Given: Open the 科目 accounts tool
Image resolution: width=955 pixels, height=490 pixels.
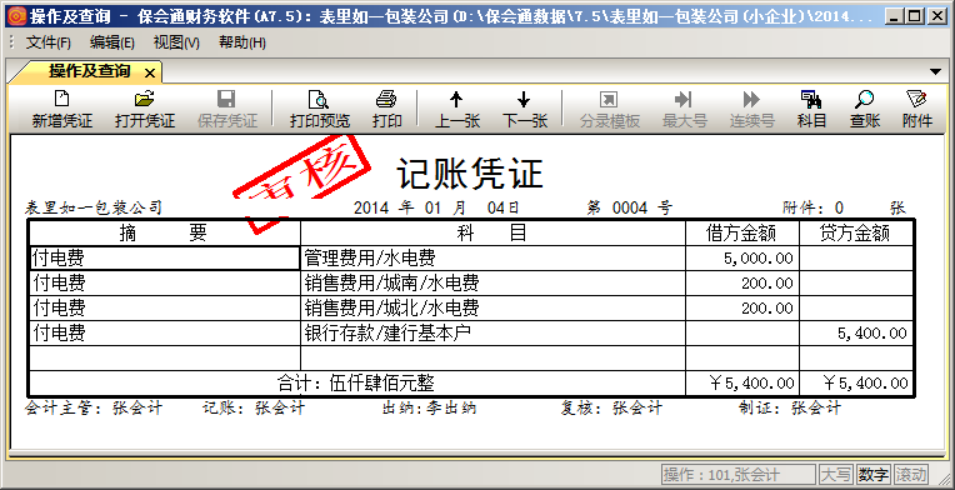Looking at the screenshot, I should [811, 100].
